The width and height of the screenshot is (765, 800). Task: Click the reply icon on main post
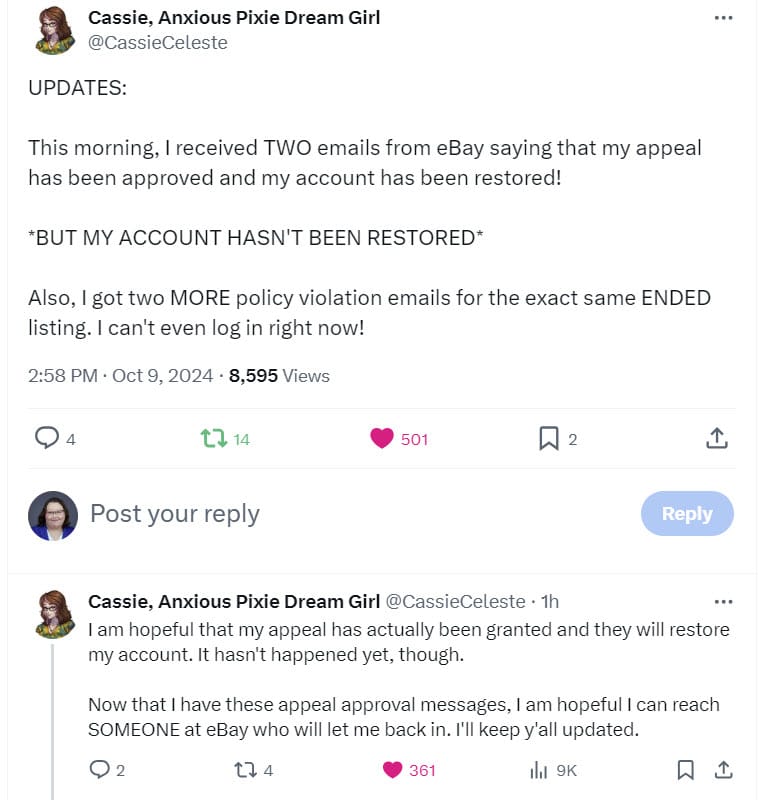(47, 438)
